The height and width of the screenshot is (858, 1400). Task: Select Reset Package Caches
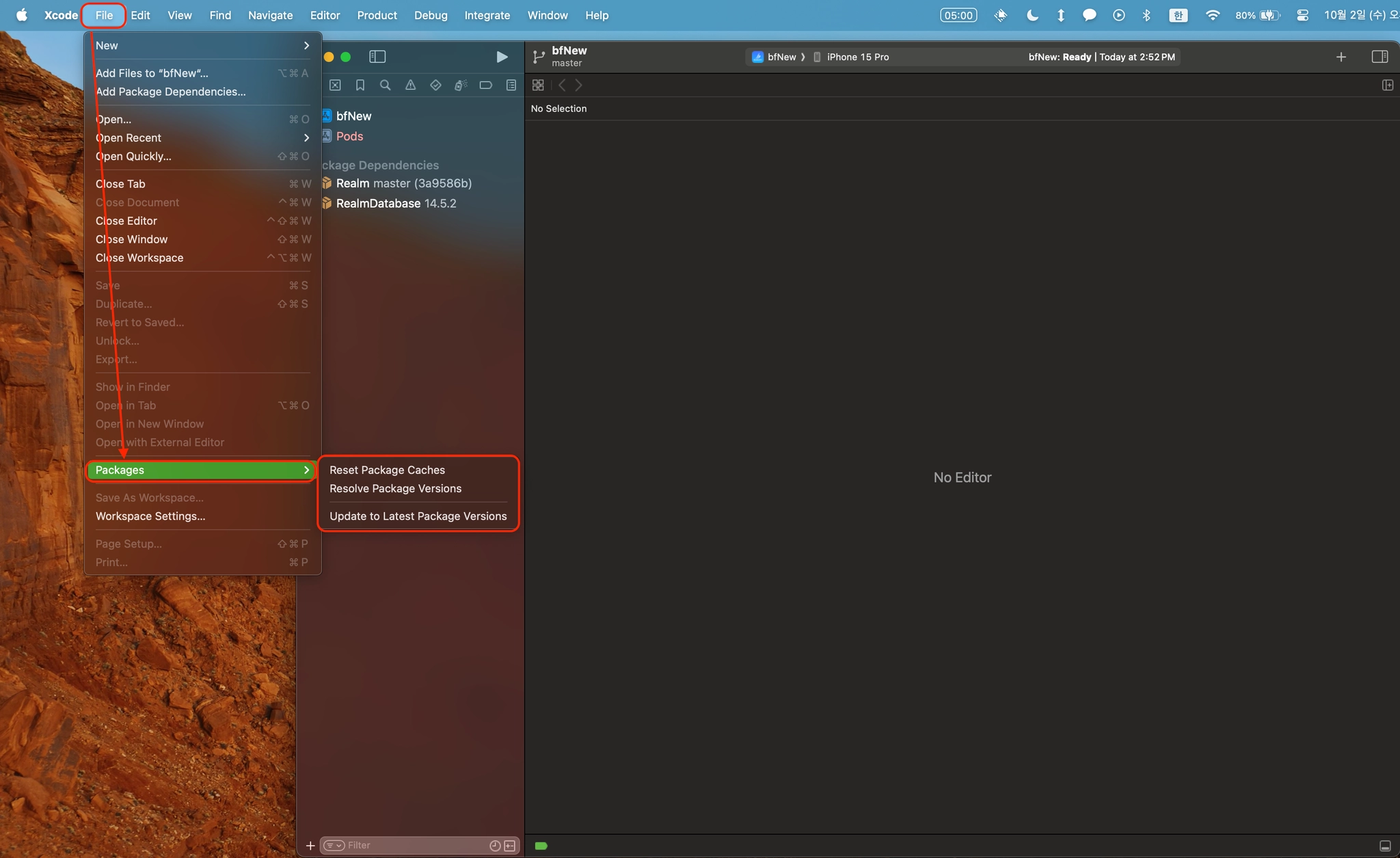[x=387, y=470]
